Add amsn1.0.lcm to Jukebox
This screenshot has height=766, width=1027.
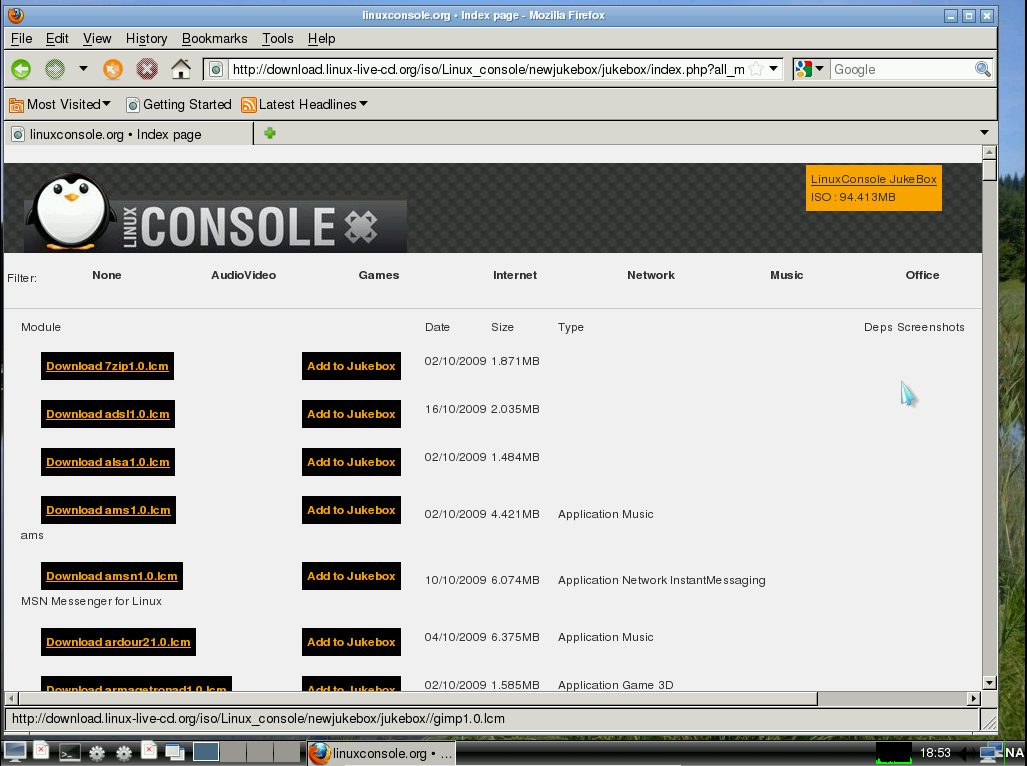(351, 576)
